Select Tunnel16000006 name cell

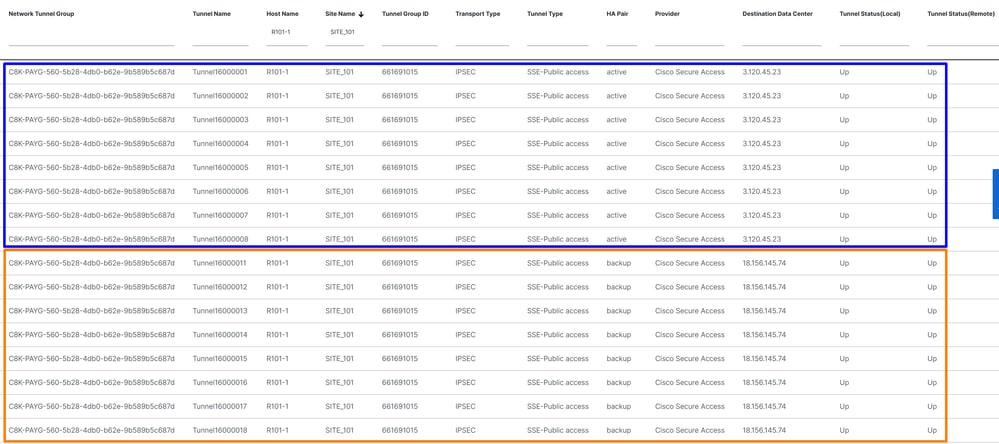[220, 192]
